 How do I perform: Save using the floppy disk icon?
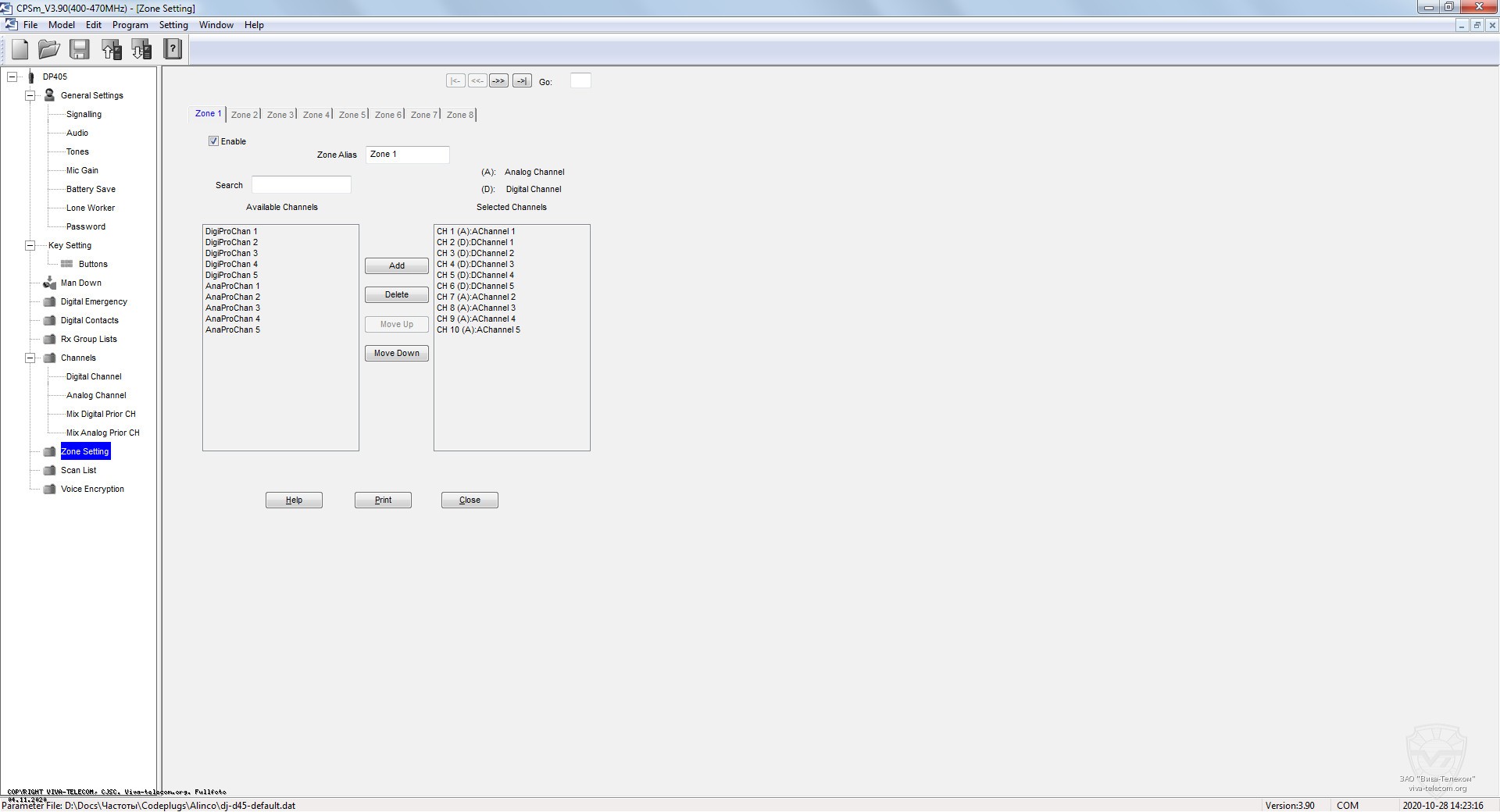pos(80,50)
